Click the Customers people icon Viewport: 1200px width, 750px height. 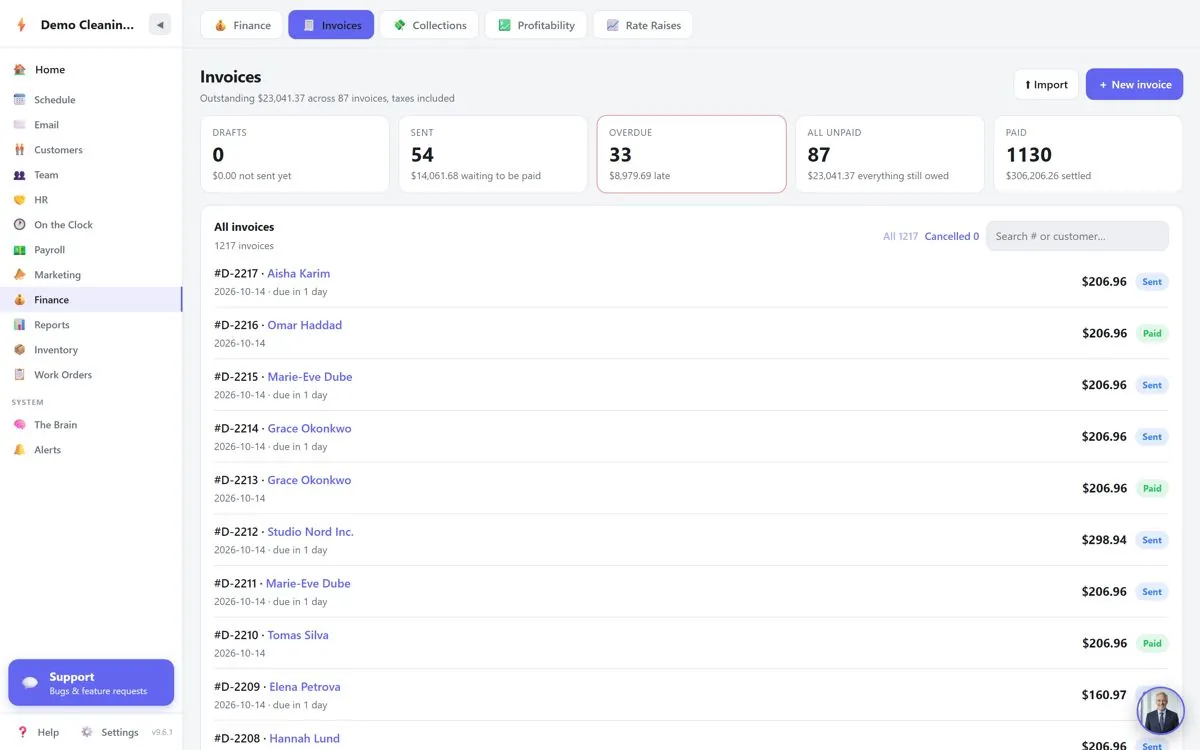[x=19, y=150]
